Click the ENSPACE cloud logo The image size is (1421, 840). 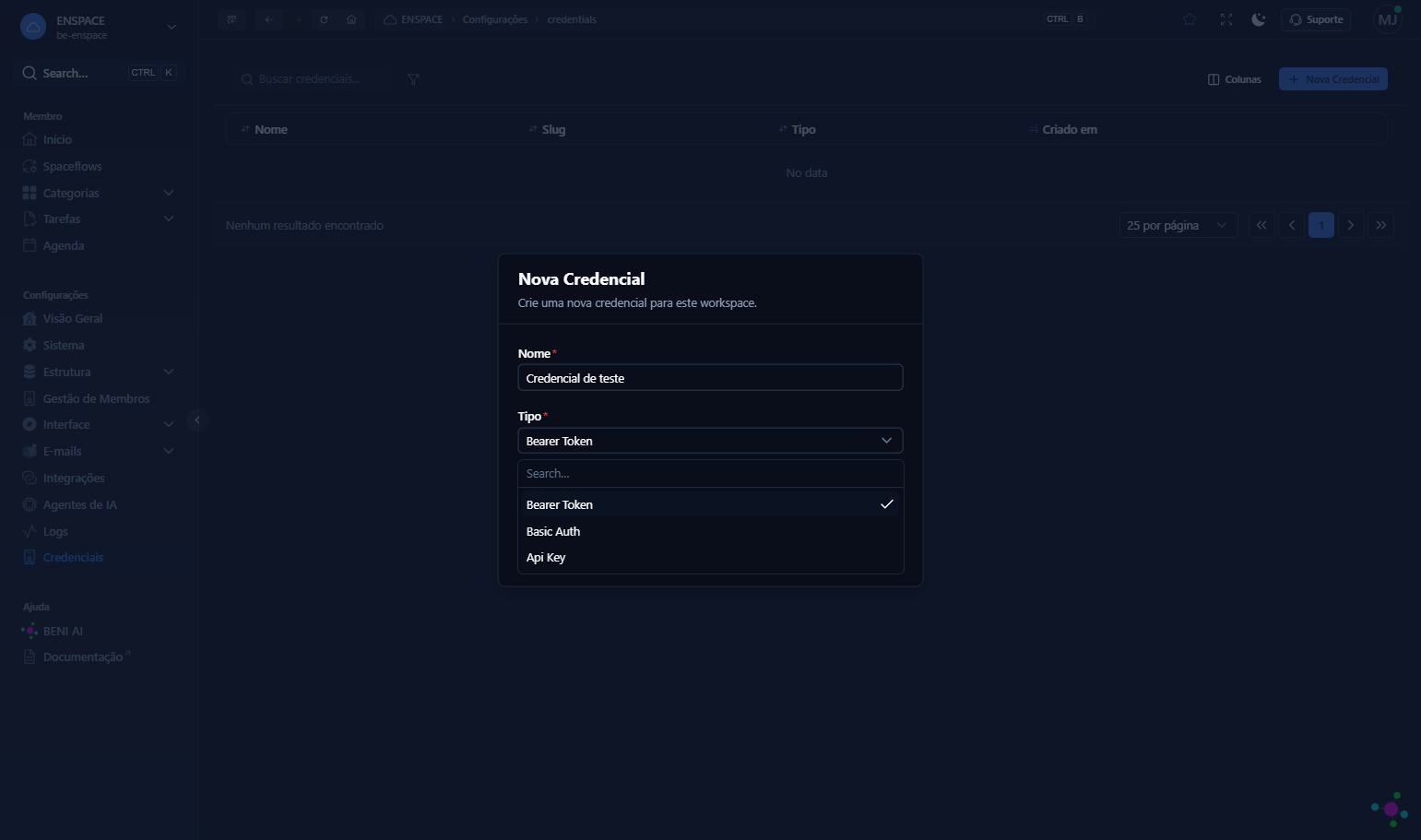33,27
